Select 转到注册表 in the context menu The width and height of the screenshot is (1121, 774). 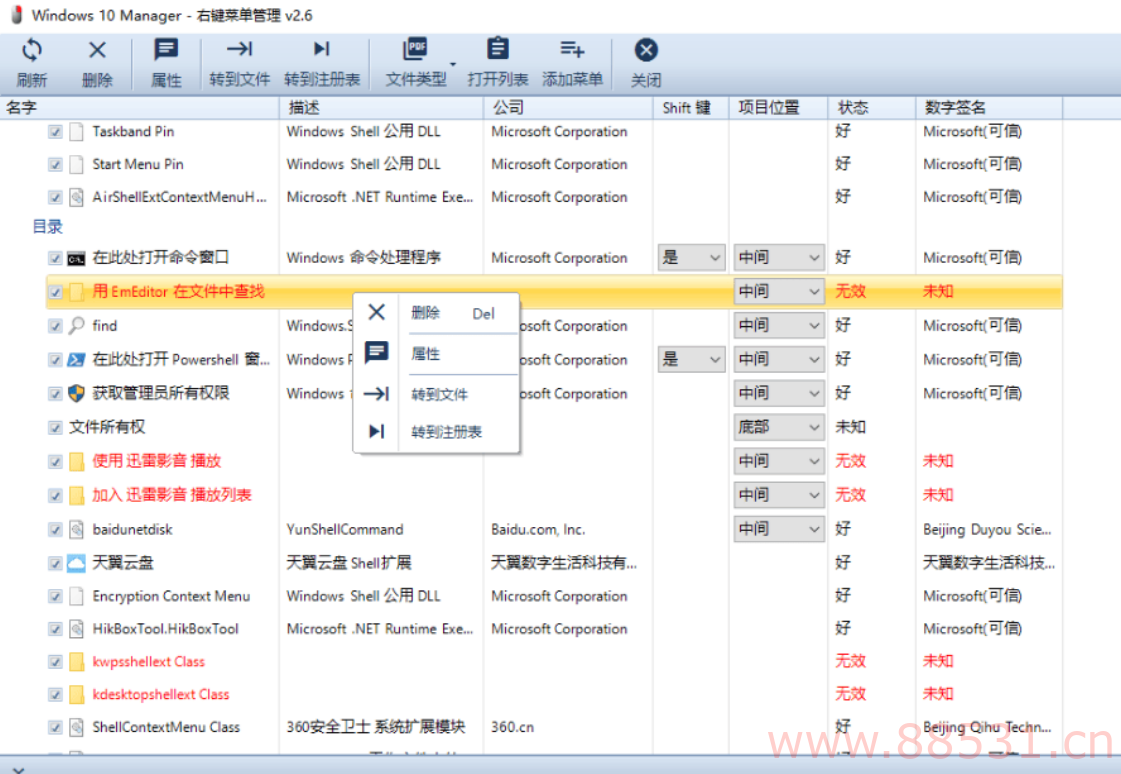click(436, 432)
